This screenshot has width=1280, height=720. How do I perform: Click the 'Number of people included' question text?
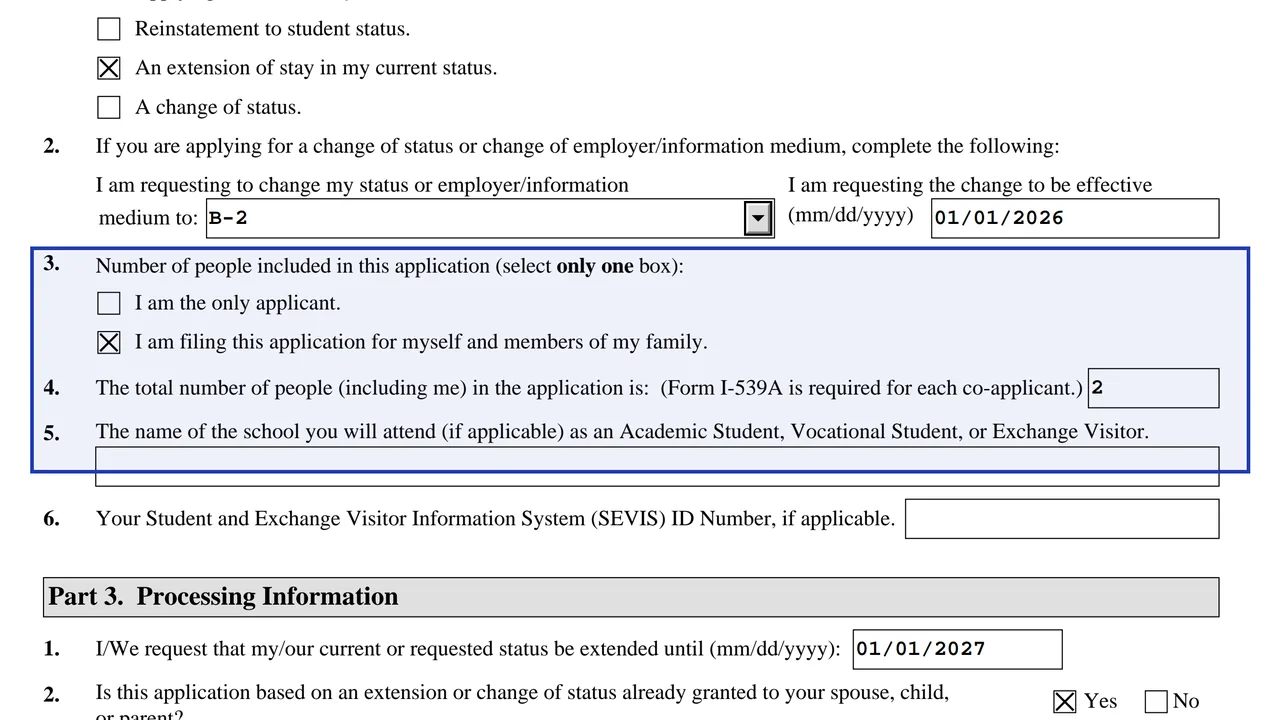390,266
